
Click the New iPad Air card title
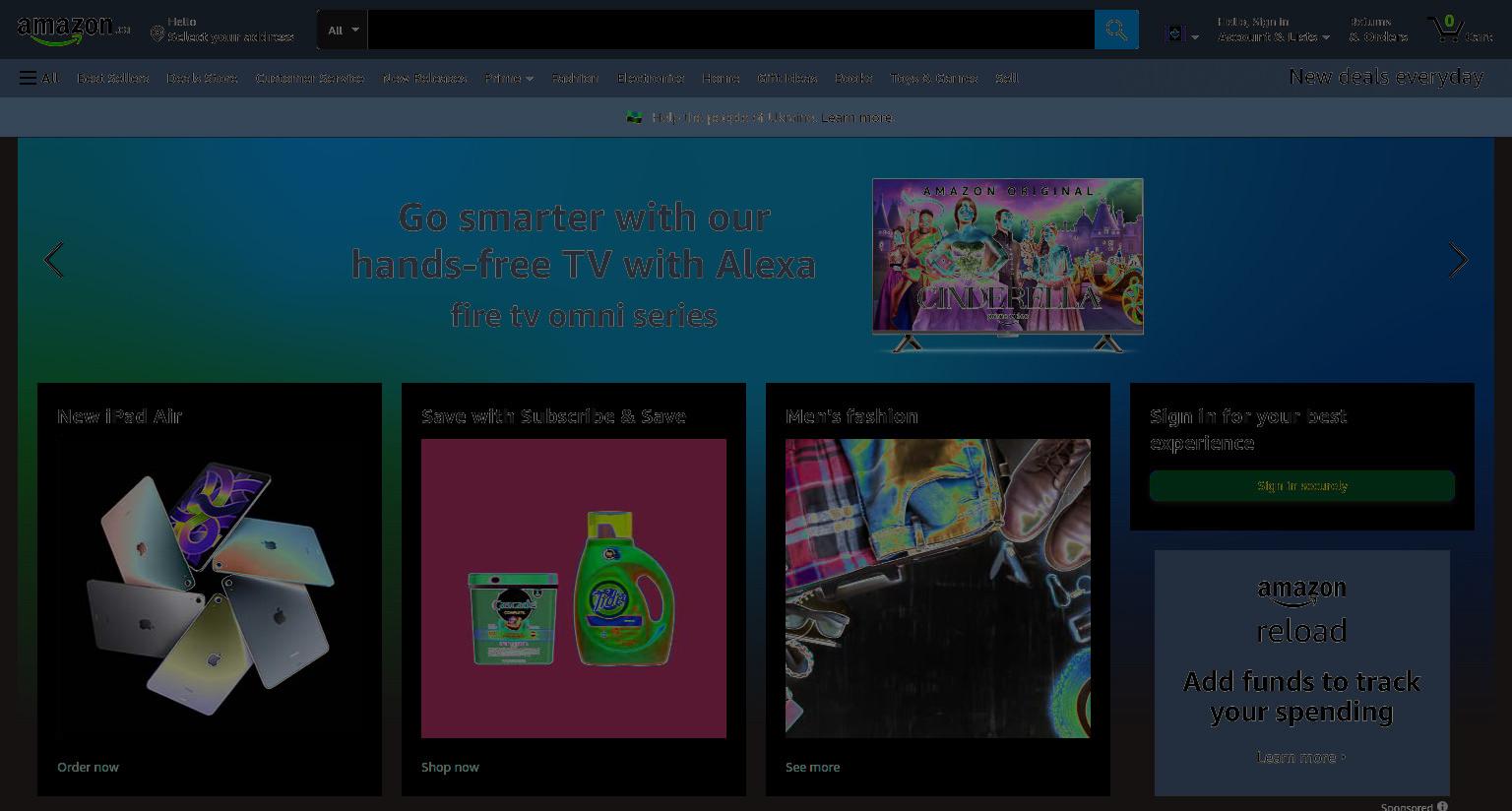119,416
